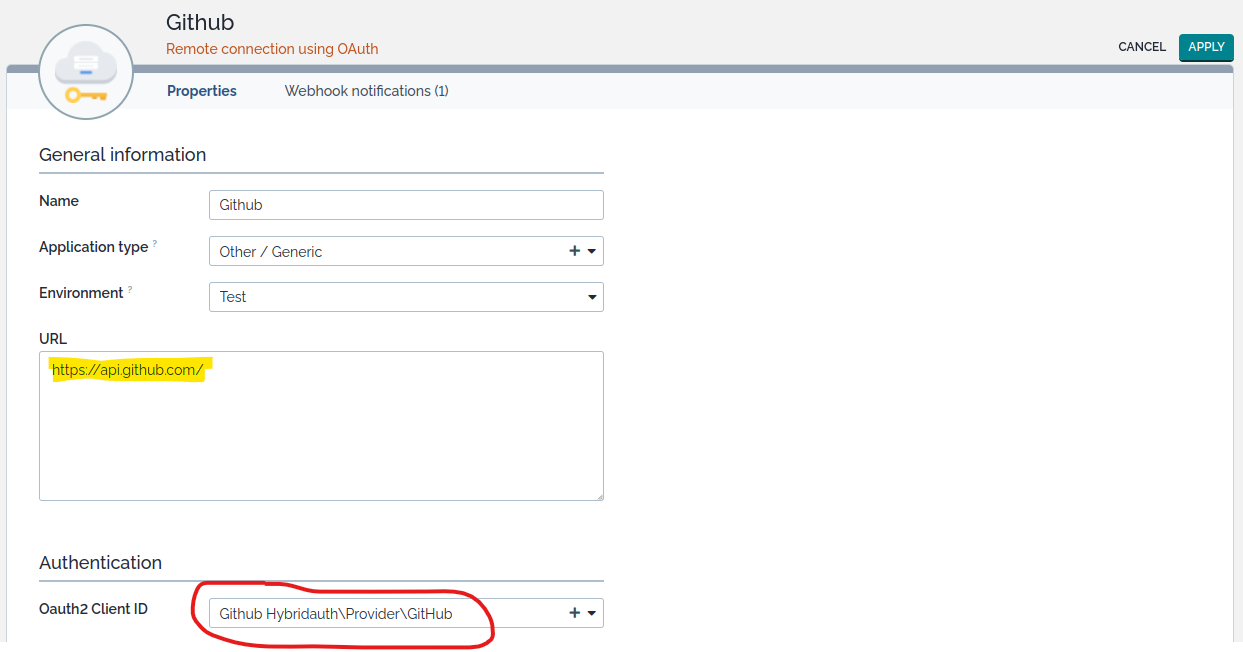Image resolution: width=1243 pixels, height=652 pixels.
Task: Click the cloud and key connection icon
Action: coord(86,73)
